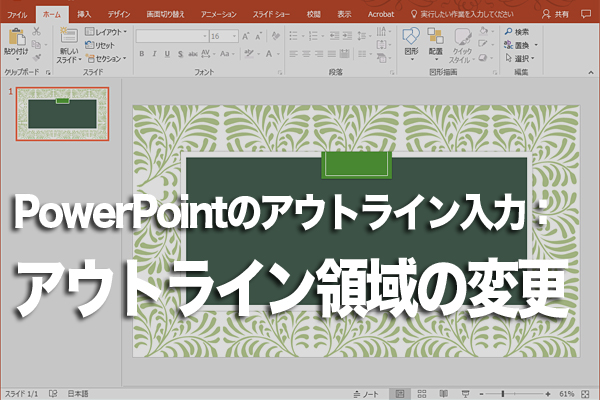Click the New Slide (新しいスライド) icon
600x400 pixels.
[69, 36]
